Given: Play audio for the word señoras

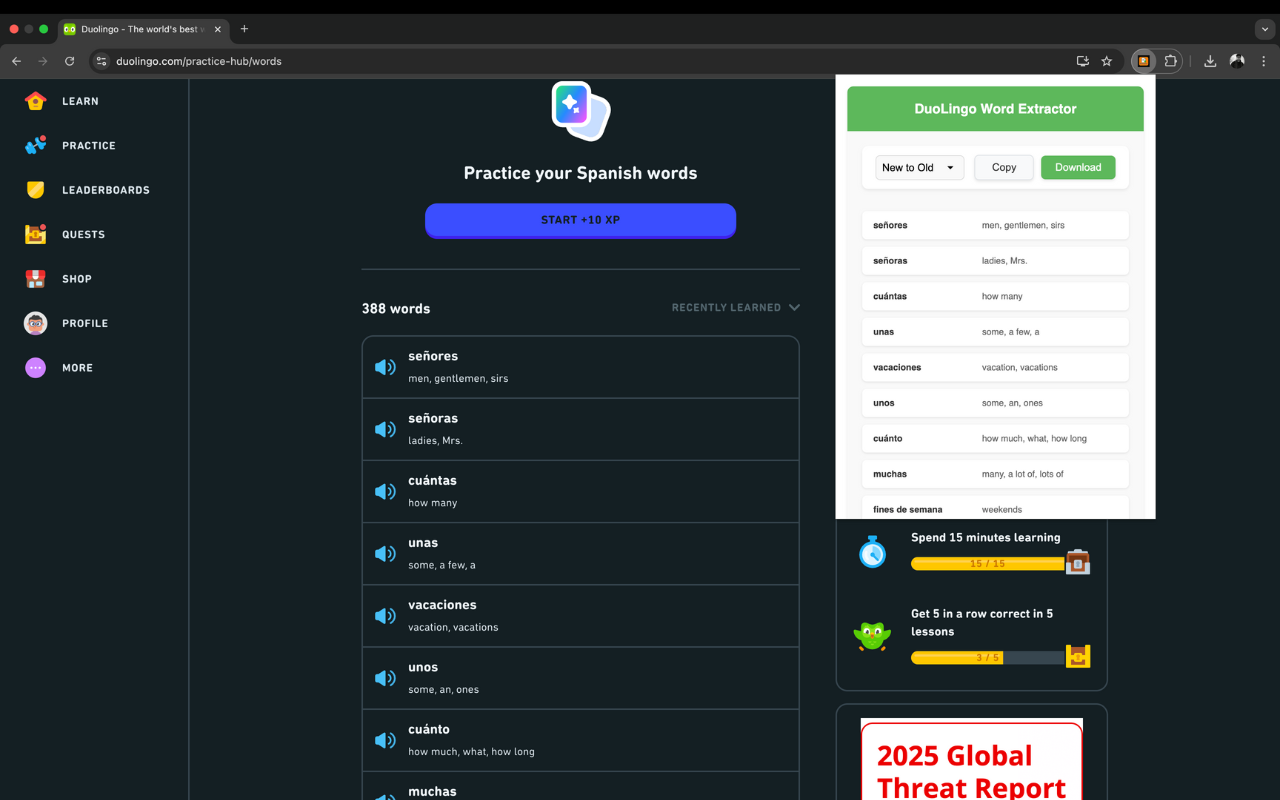Looking at the screenshot, I should point(385,429).
